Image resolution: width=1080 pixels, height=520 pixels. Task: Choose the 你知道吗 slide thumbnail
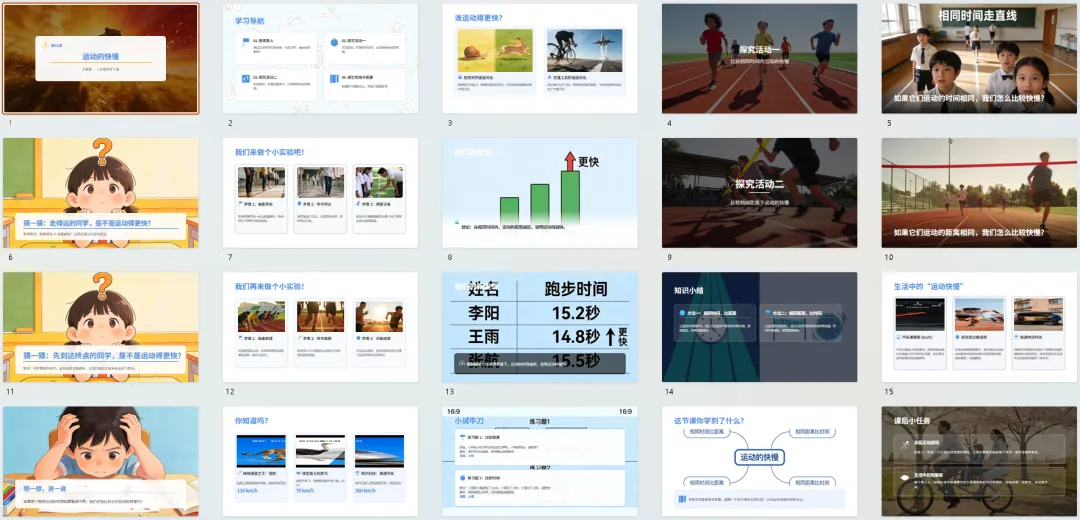point(320,461)
